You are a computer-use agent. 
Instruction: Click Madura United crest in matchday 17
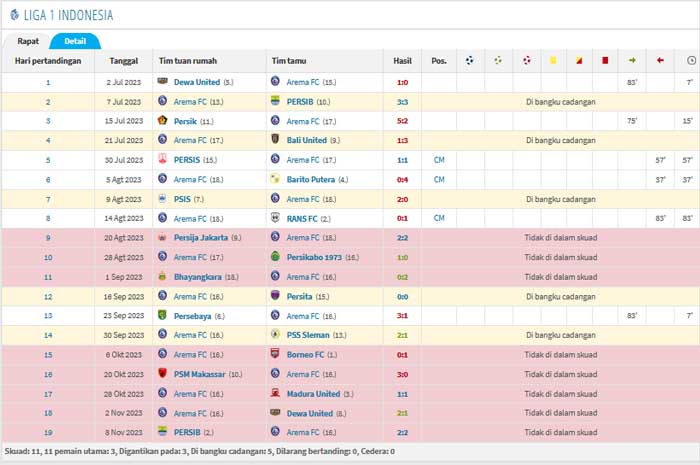pyautogui.click(x=275, y=393)
